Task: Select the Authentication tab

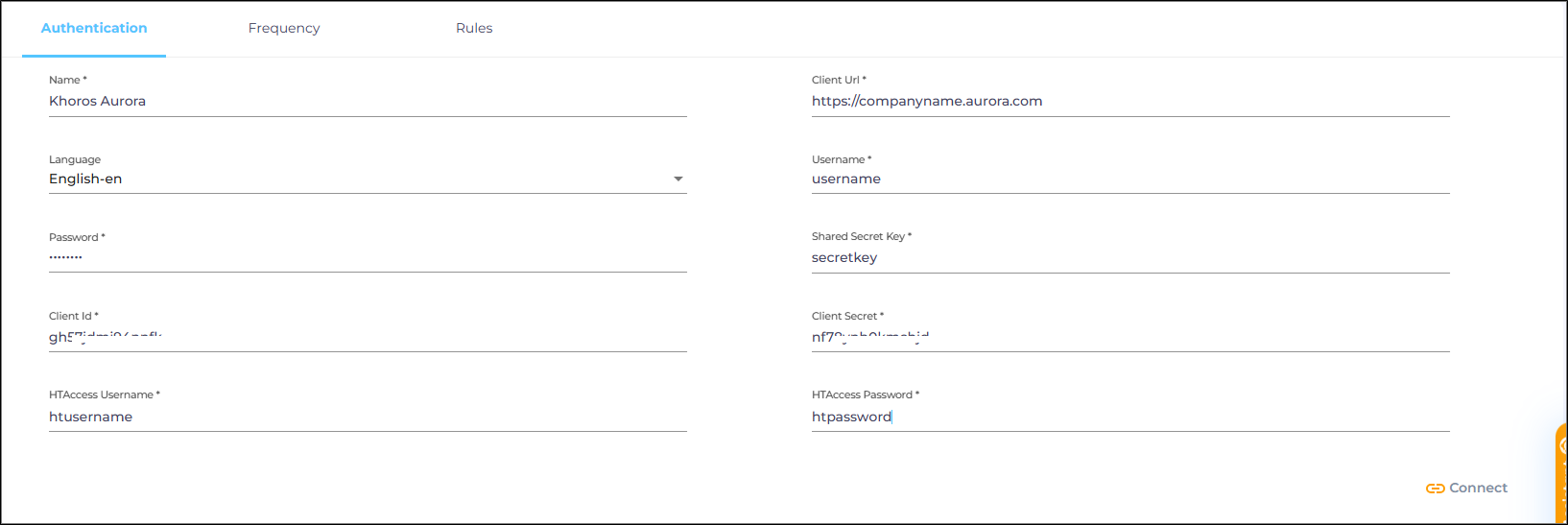Action: 94,29
